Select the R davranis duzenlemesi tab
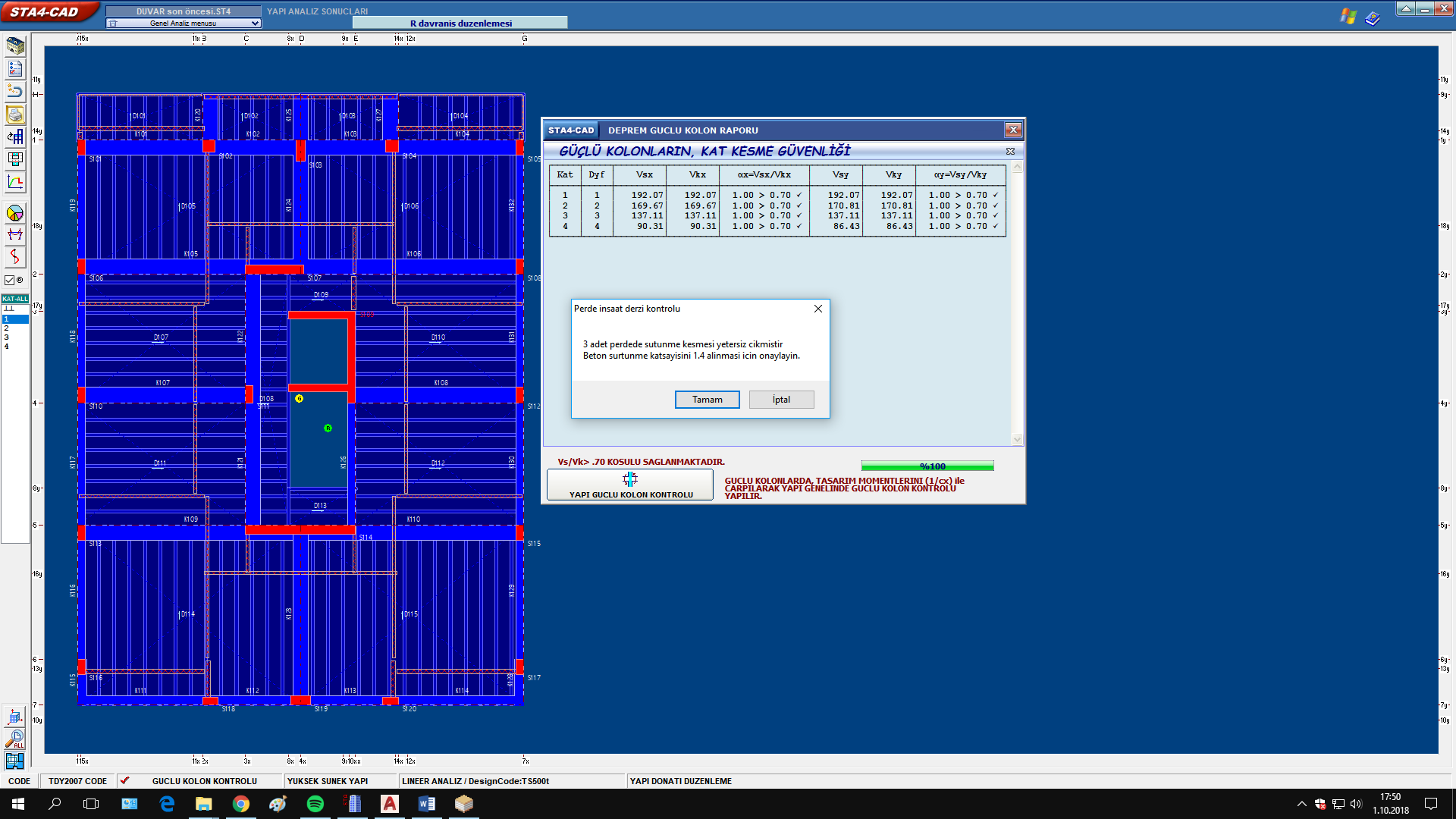Screen dimensions: 1456x819 point(460,24)
